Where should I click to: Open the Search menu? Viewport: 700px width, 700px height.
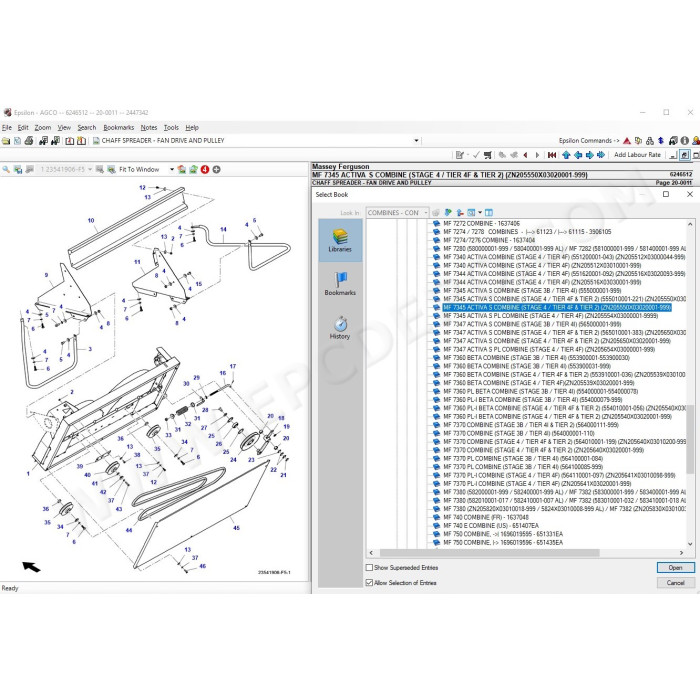tap(87, 128)
